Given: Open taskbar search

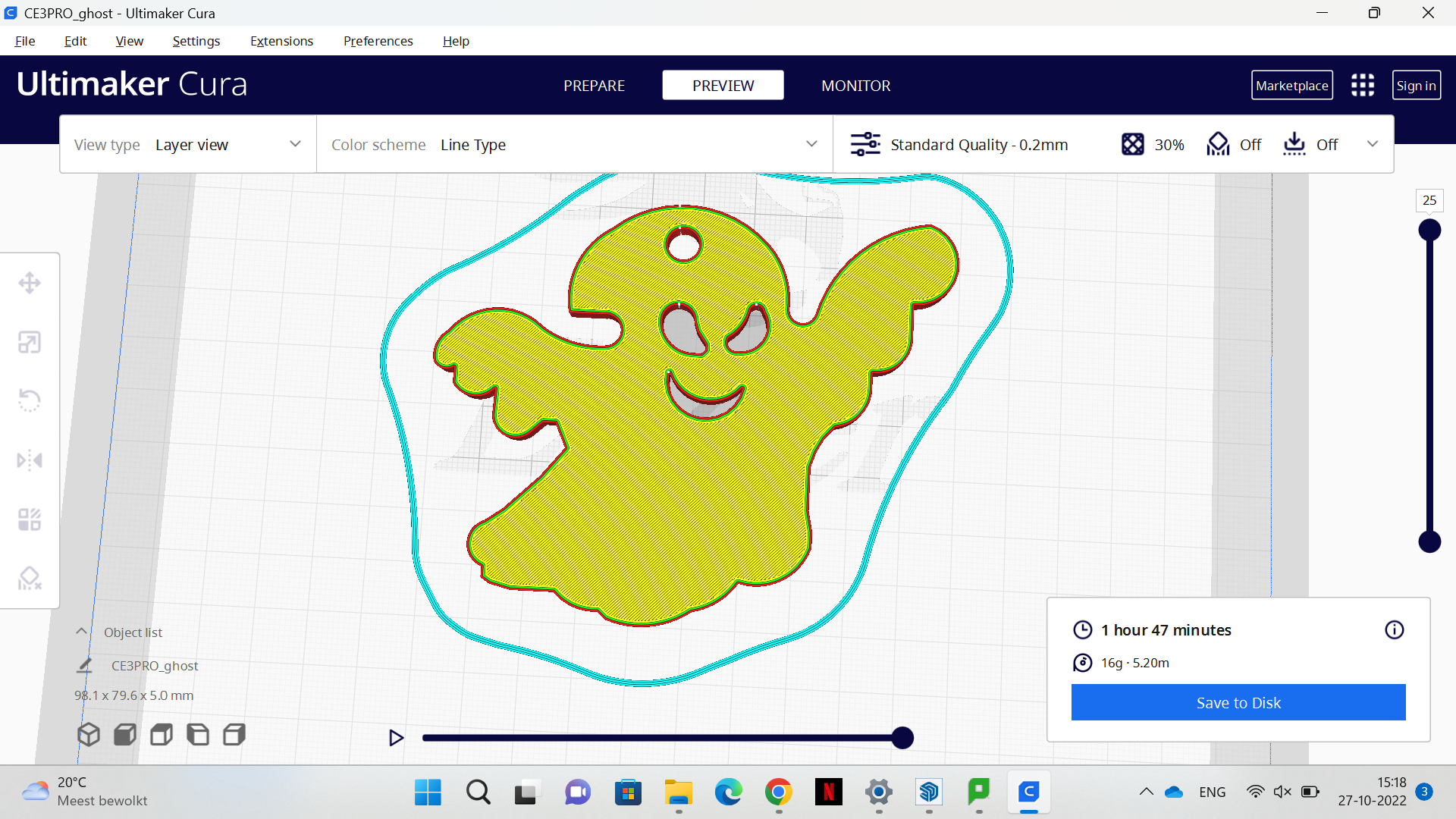Looking at the screenshot, I should point(478,792).
